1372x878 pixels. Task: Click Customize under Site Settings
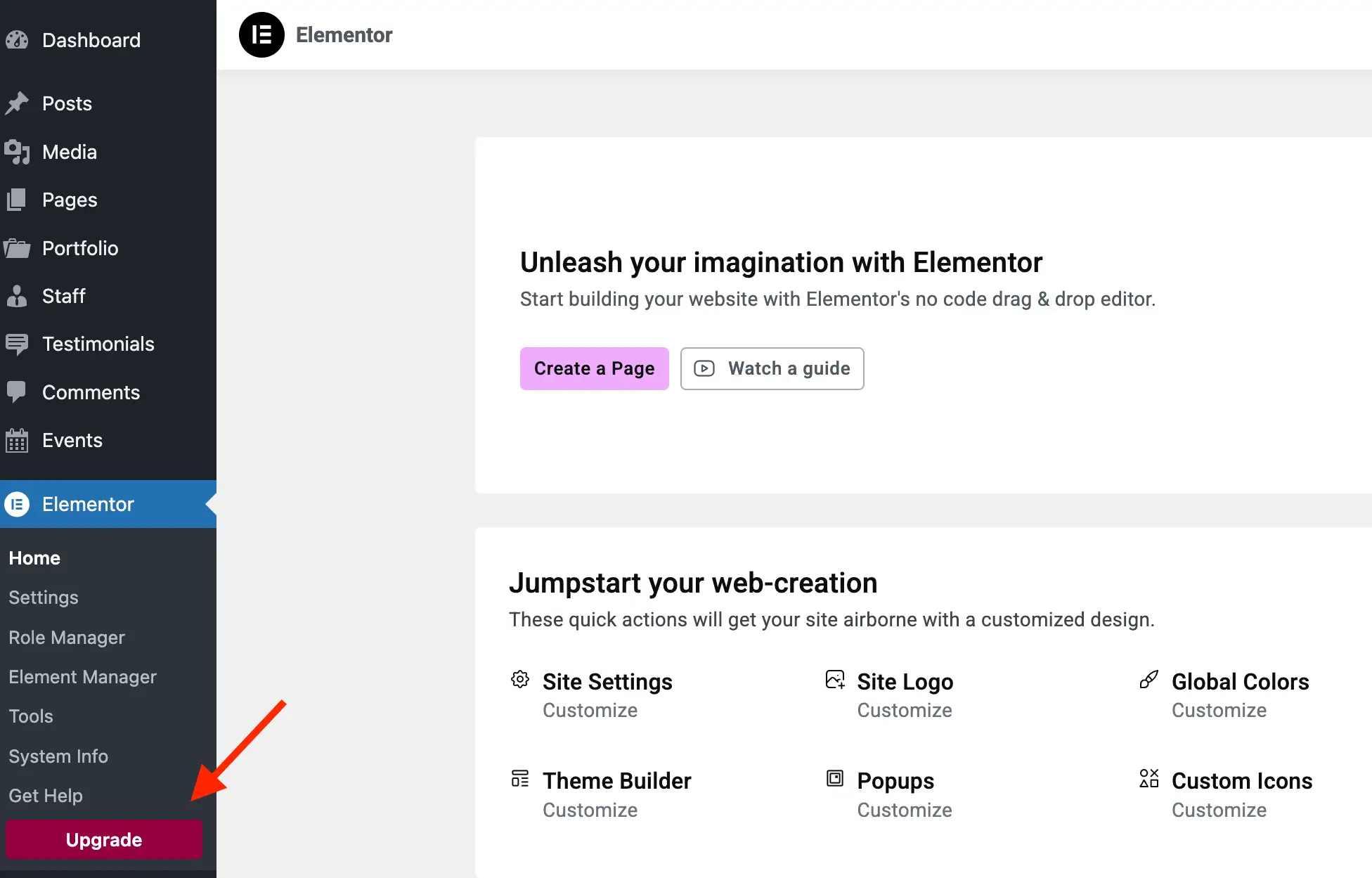(x=590, y=710)
